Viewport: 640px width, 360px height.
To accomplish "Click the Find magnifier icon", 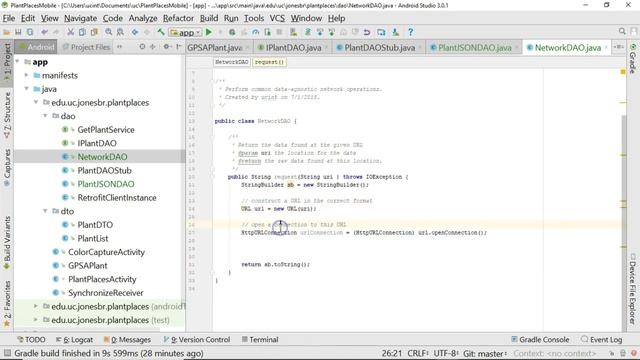I will [108, 32].
